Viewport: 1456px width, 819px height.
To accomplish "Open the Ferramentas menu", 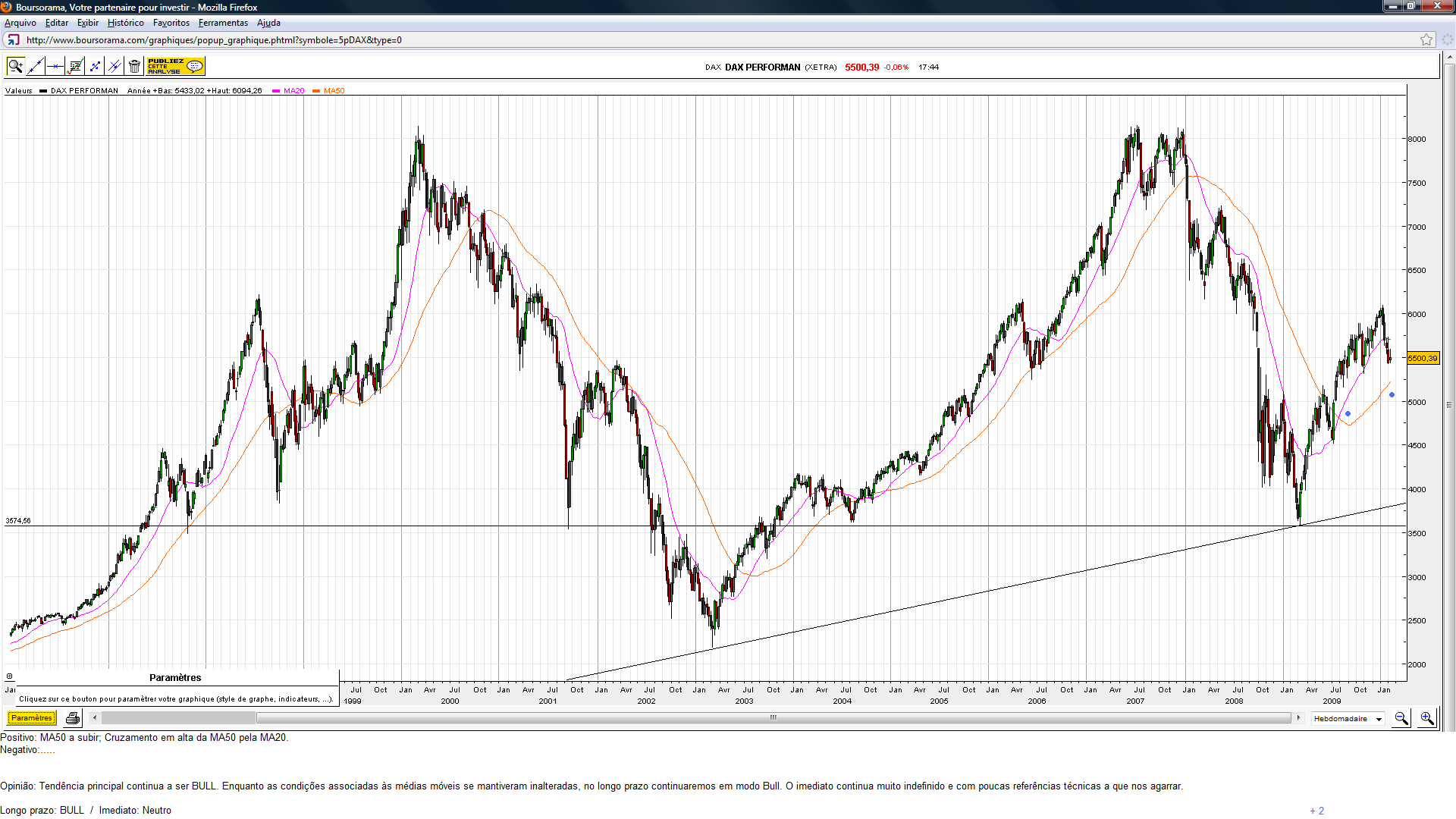I will [223, 23].
